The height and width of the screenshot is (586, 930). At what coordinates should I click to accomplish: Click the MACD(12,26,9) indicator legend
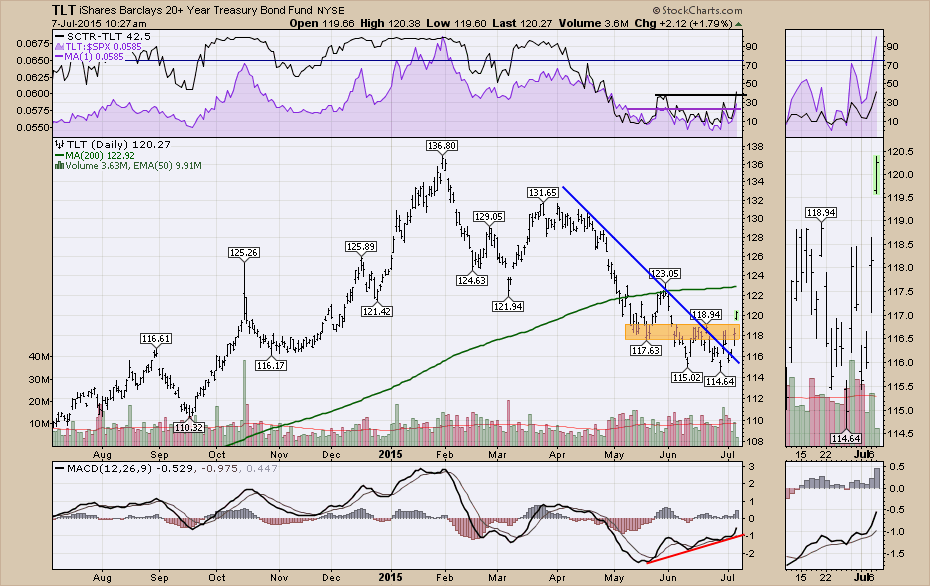pyautogui.click(x=167, y=469)
